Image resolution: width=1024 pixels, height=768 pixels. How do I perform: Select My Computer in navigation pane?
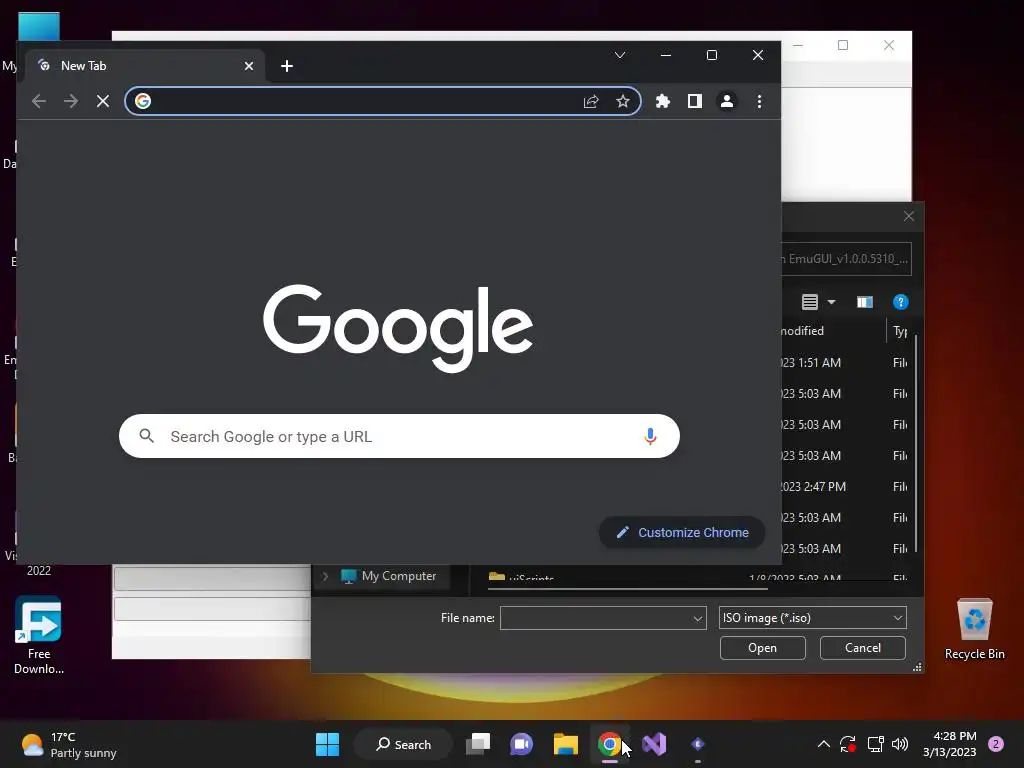(x=389, y=576)
